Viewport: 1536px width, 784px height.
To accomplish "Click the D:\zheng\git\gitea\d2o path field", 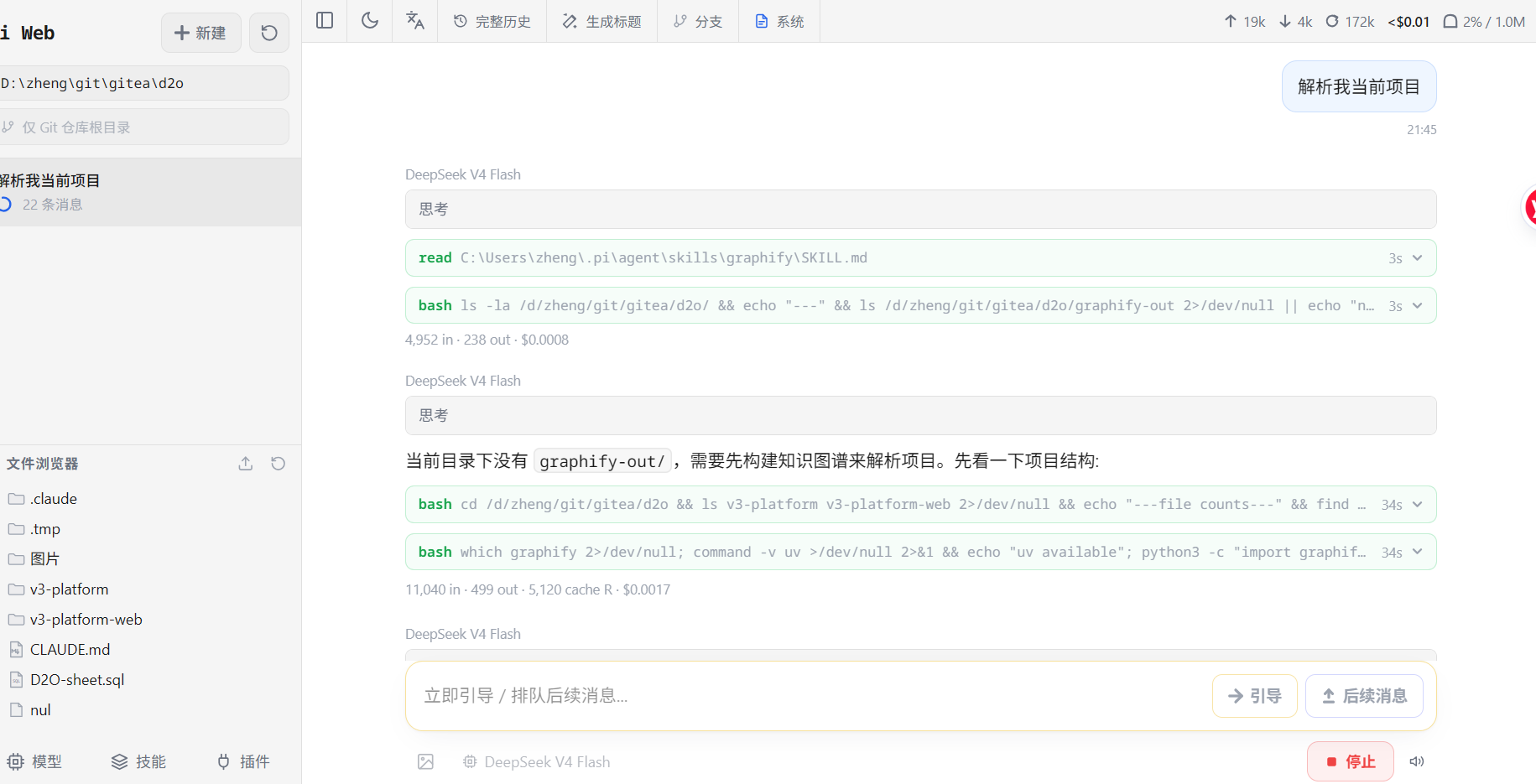I will [143, 83].
